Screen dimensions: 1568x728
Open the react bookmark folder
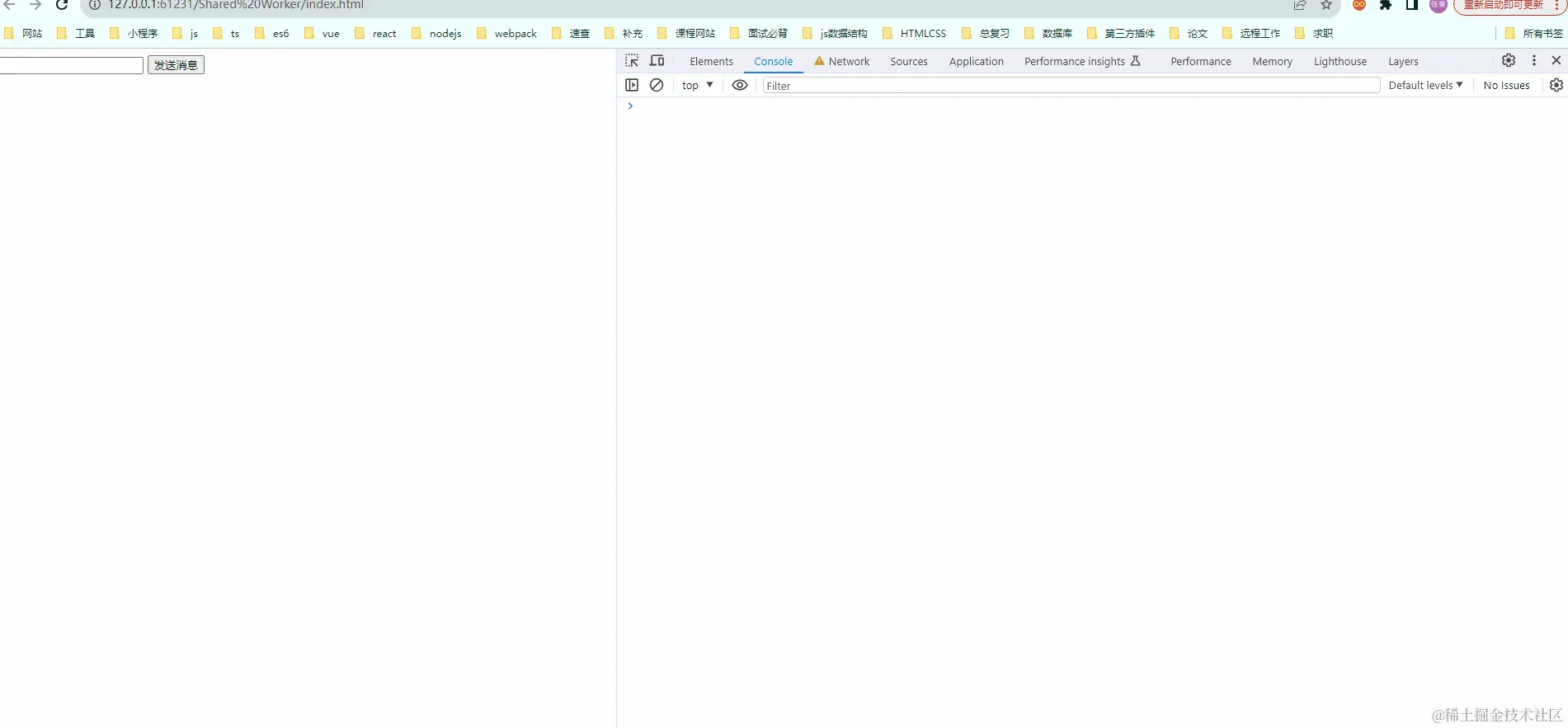coord(375,34)
